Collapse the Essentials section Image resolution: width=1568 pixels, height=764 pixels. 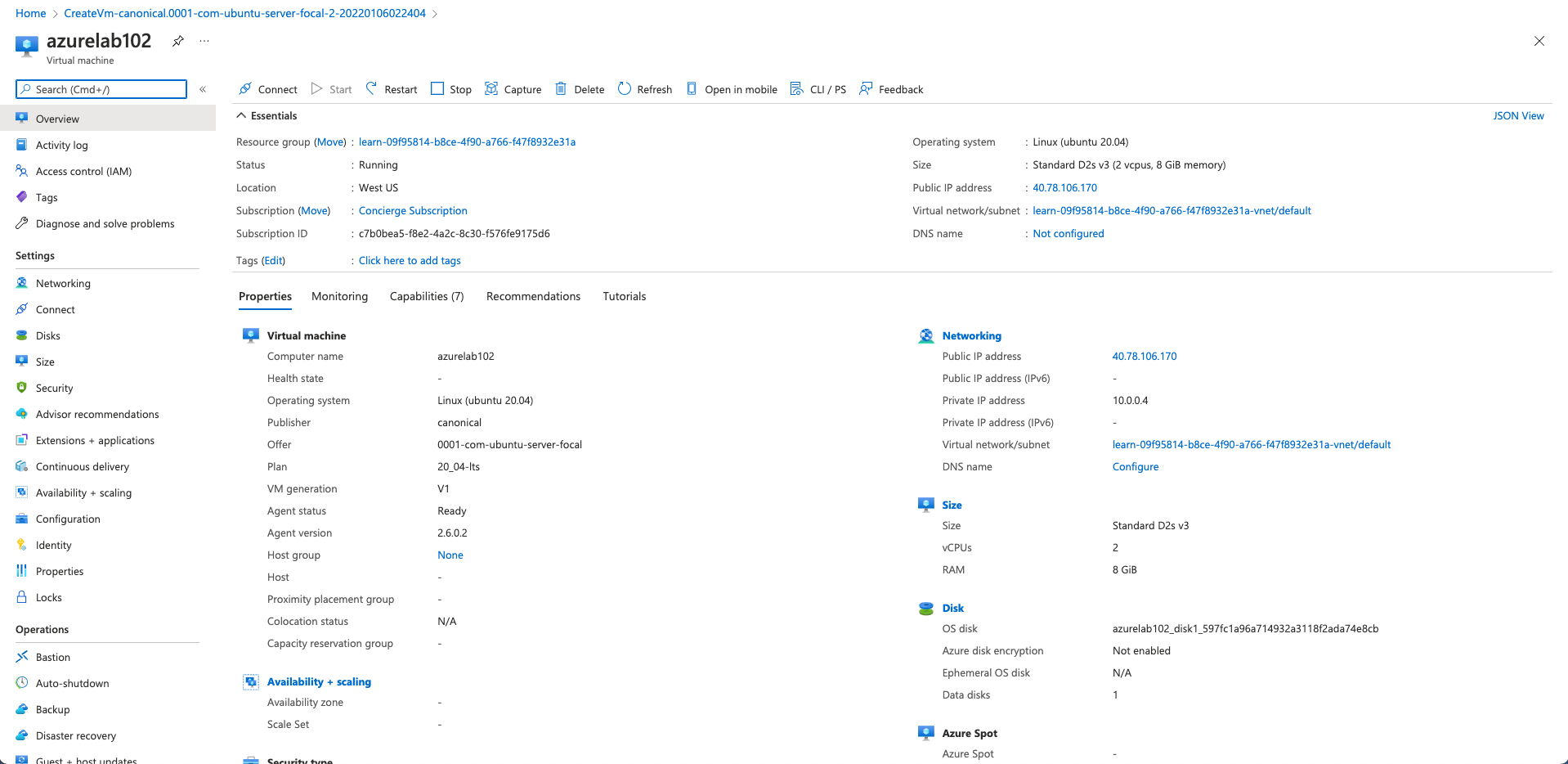[x=242, y=115]
